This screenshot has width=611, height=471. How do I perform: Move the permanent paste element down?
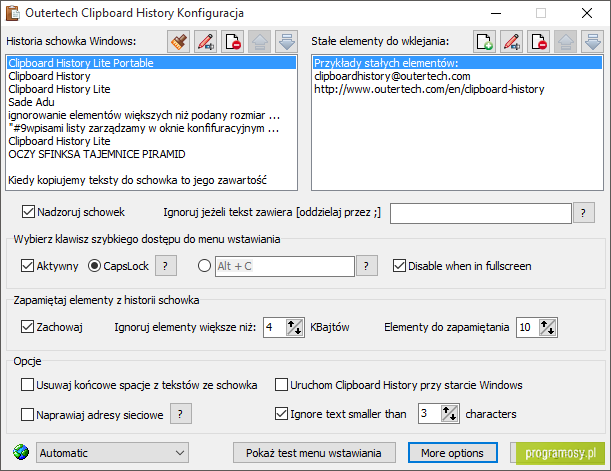click(x=592, y=41)
